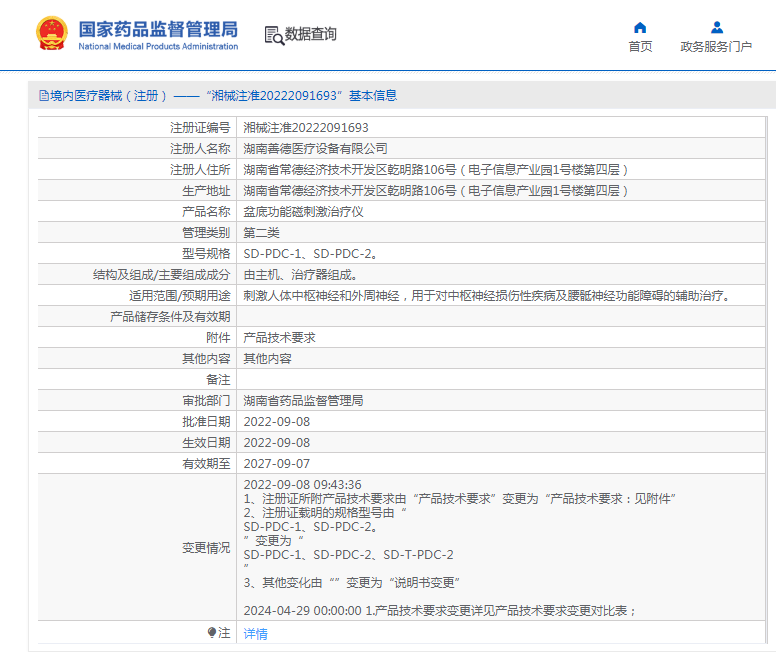The height and width of the screenshot is (652, 776).
Task: Click the 注册人名称 label
Action: [x=200, y=149]
